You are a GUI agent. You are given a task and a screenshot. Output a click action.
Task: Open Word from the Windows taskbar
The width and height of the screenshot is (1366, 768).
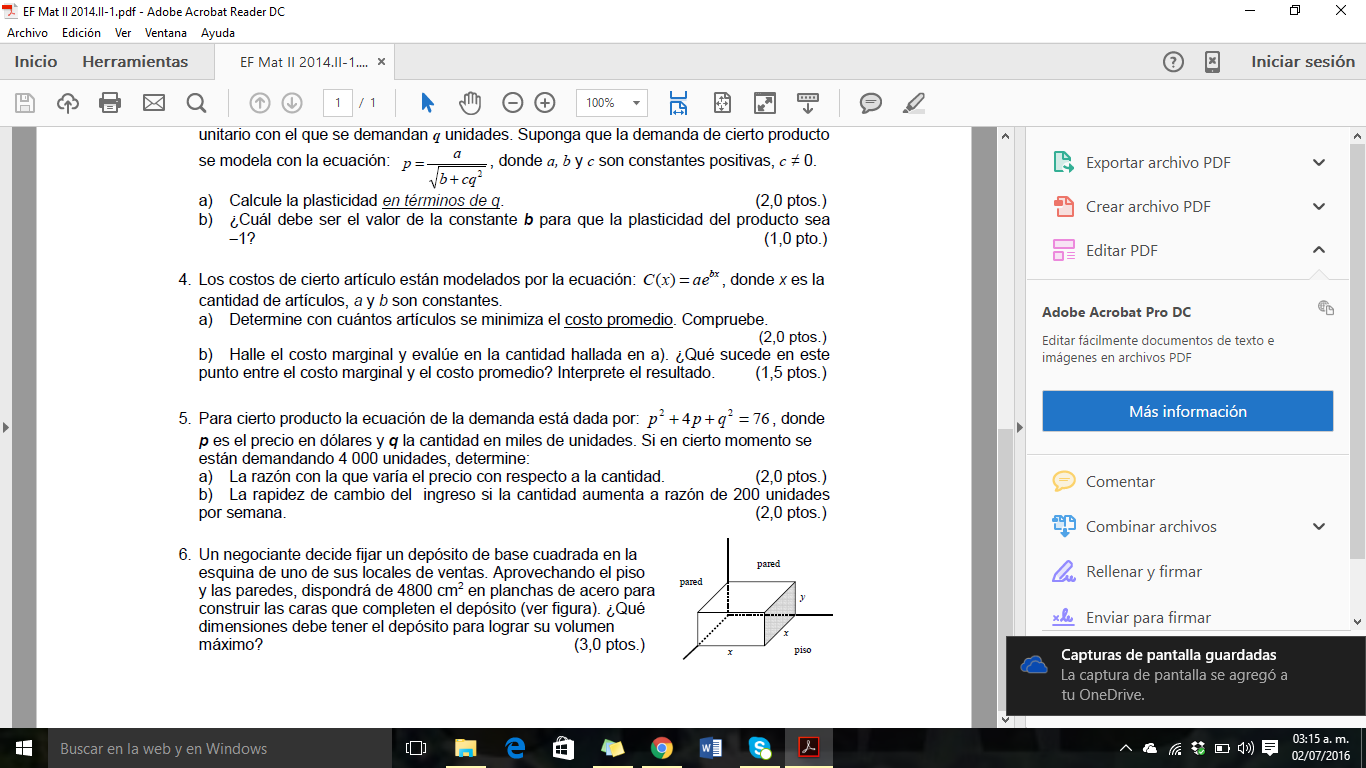click(x=711, y=748)
